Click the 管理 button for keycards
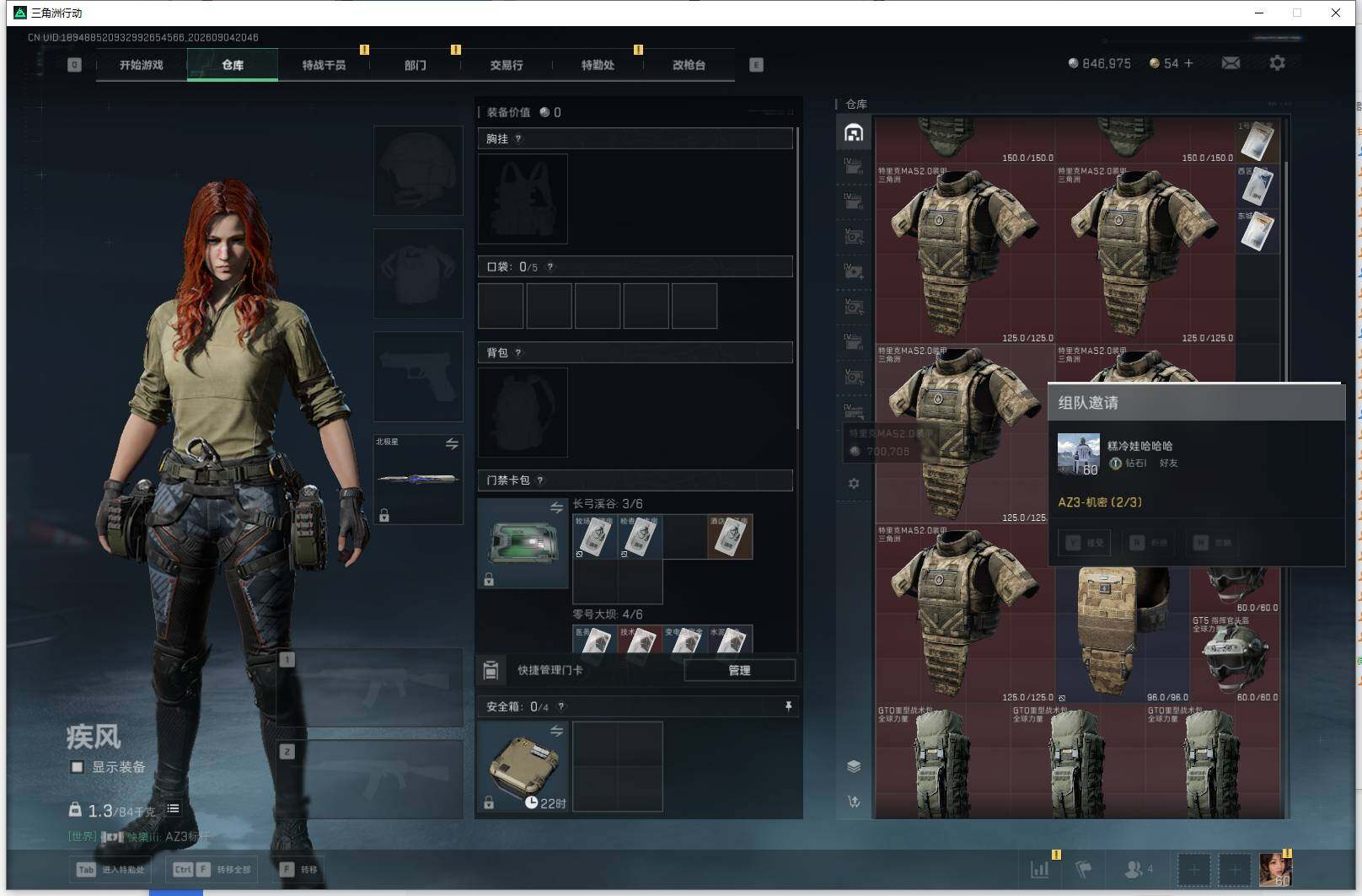The height and width of the screenshot is (896, 1362). click(739, 670)
